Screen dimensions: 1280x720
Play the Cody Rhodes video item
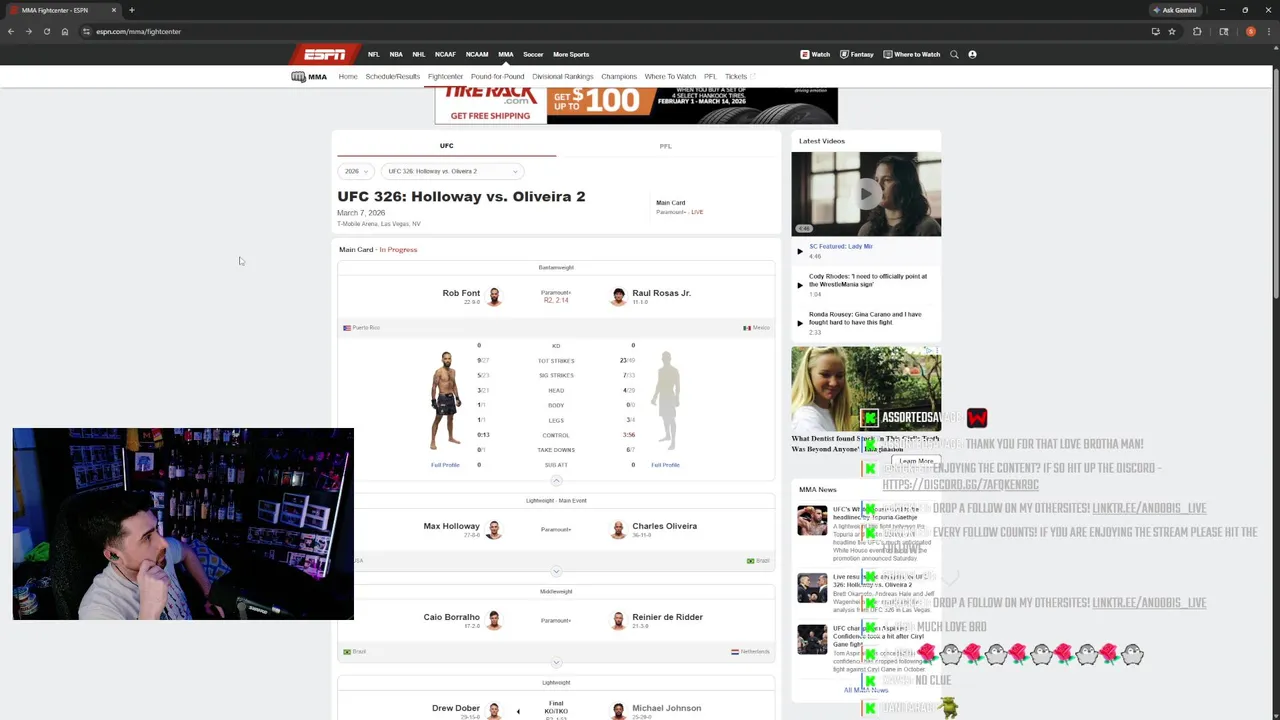[866, 285]
